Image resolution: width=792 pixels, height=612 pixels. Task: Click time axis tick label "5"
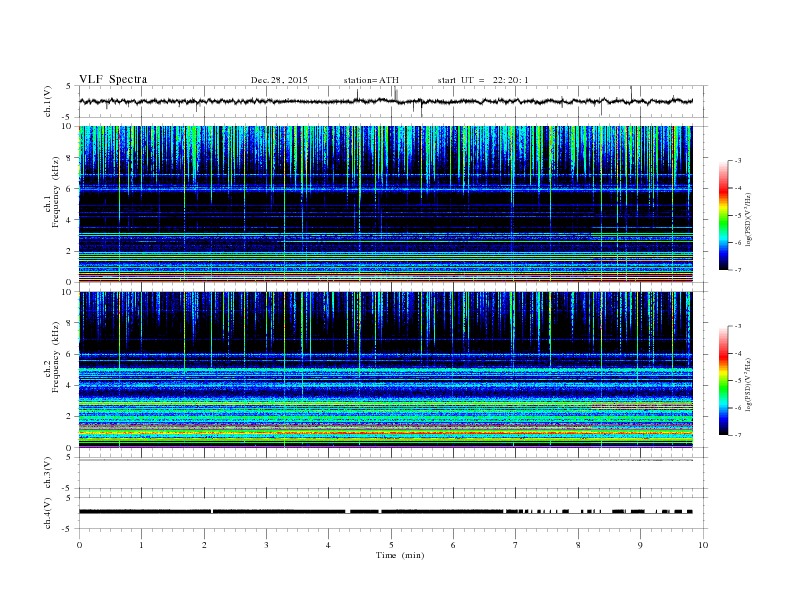point(391,545)
